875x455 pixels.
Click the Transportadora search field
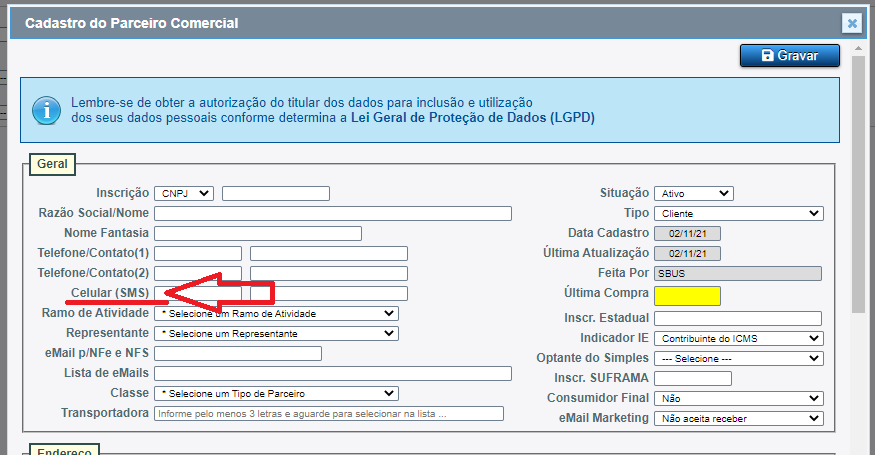(x=329, y=413)
